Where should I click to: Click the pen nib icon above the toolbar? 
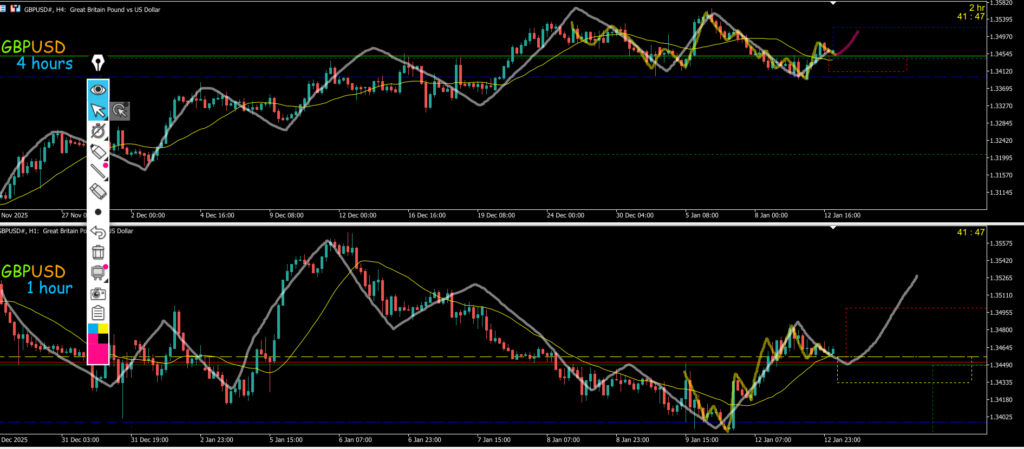[99, 64]
